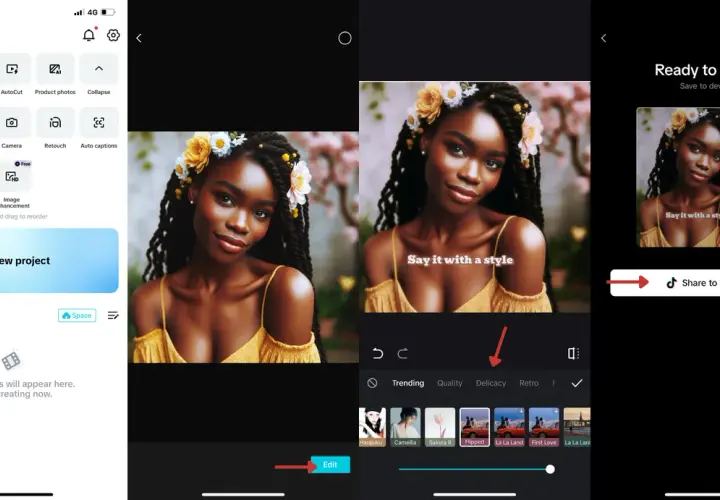This screenshot has height=500, width=720.
Task: Open the Space cloud button
Action: click(77, 315)
